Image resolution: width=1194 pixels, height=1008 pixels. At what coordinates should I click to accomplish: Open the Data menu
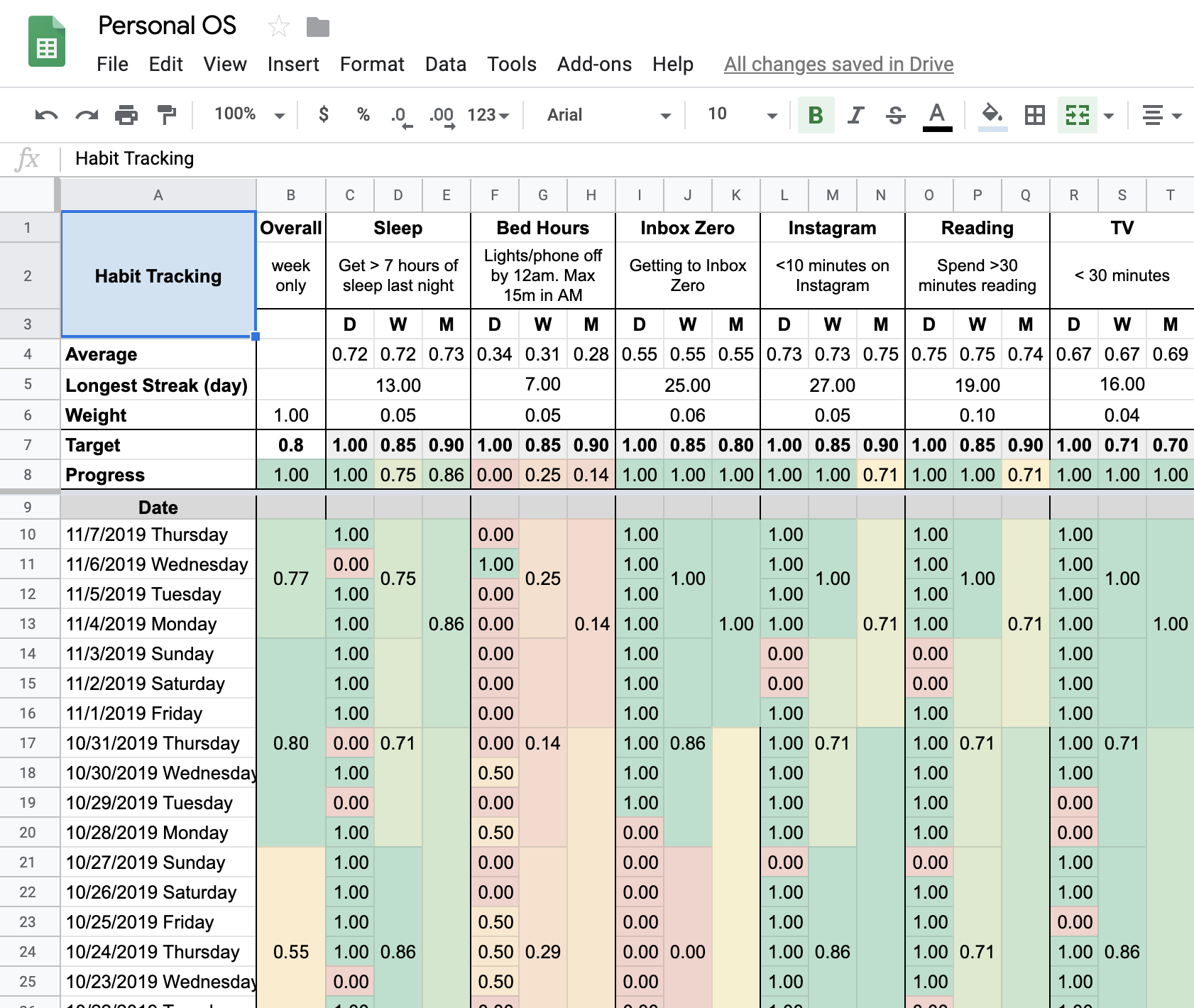point(446,64)
